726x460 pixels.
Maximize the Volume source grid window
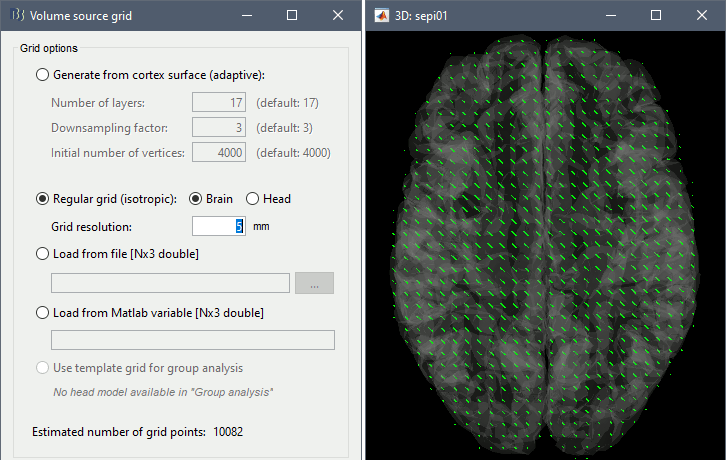[291, 16]
